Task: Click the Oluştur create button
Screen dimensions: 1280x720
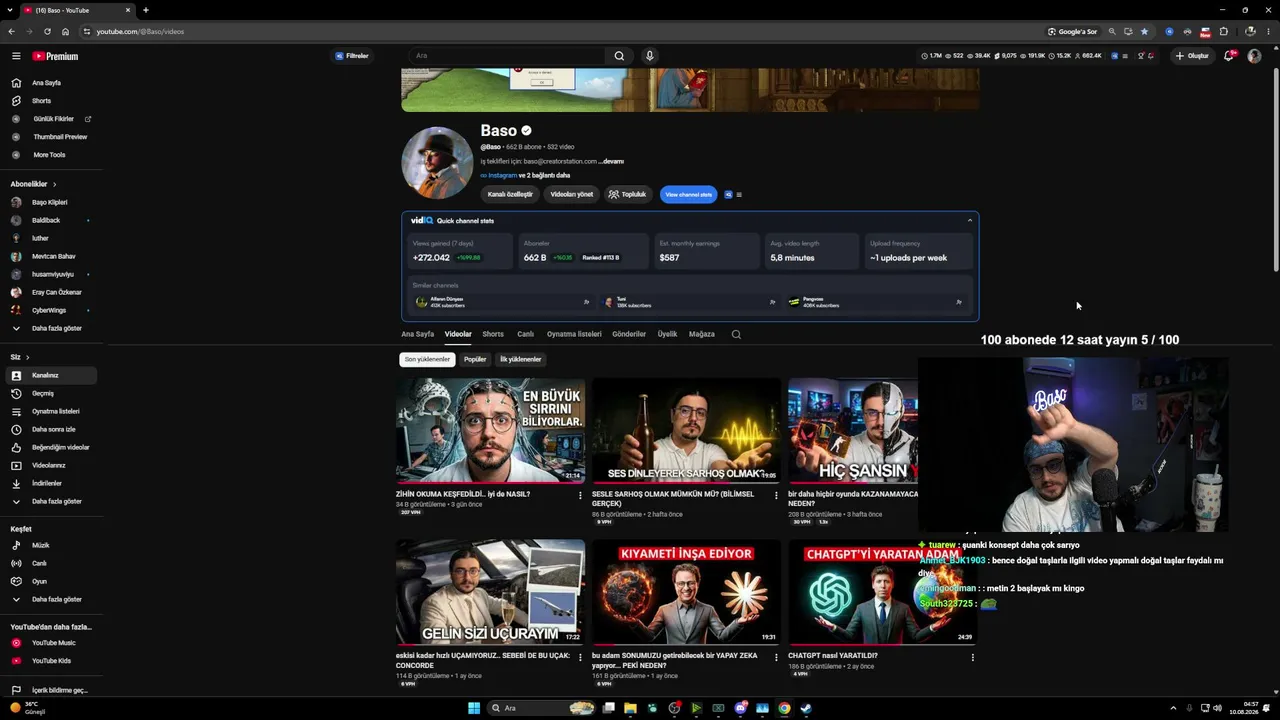Action: pyautogui.click(x=1192, y=56)
